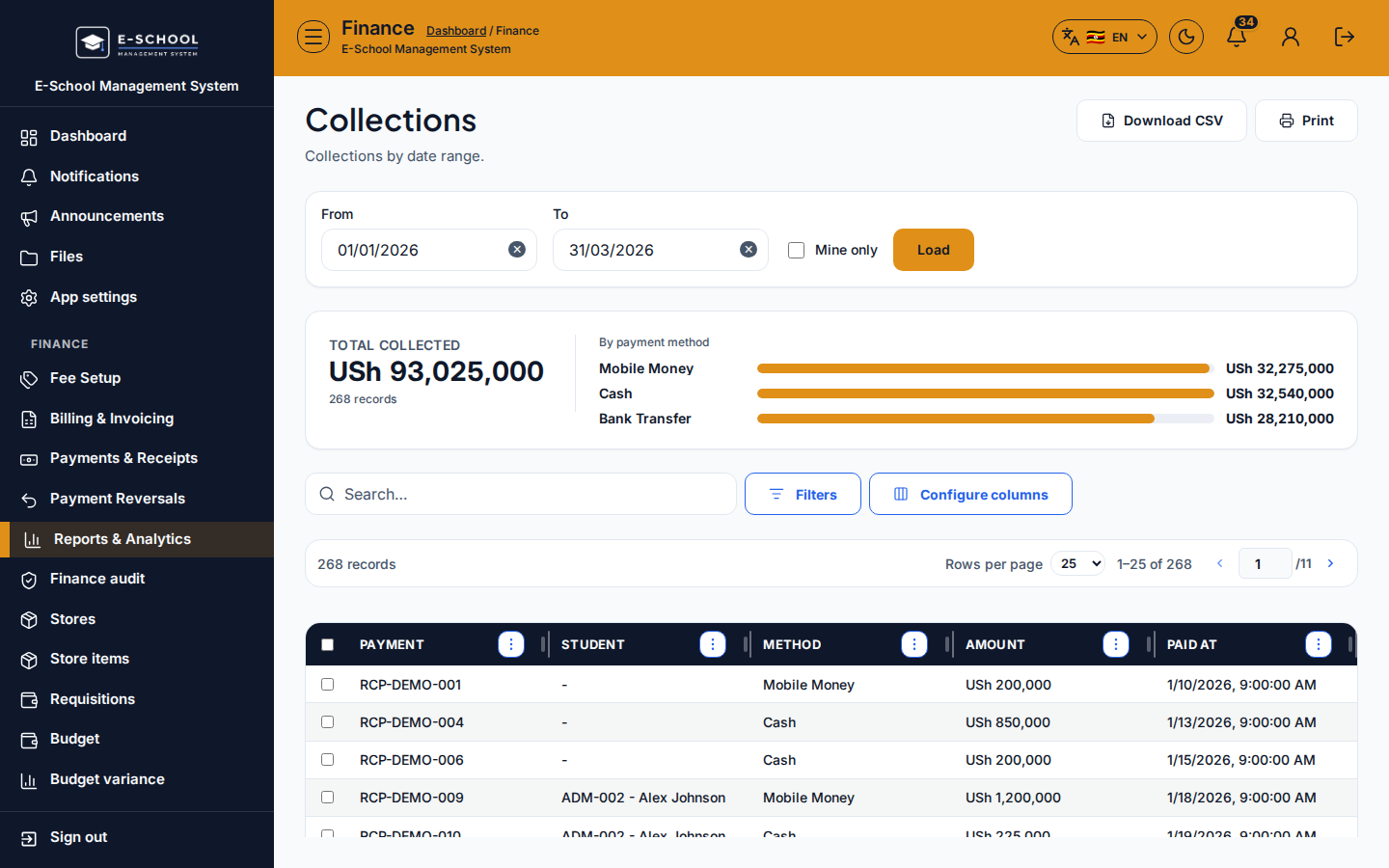Viewport: 1389px width, 868px height.
Task: Open notifications bell with 34 badge
Action: click(x=1238, y=36)
